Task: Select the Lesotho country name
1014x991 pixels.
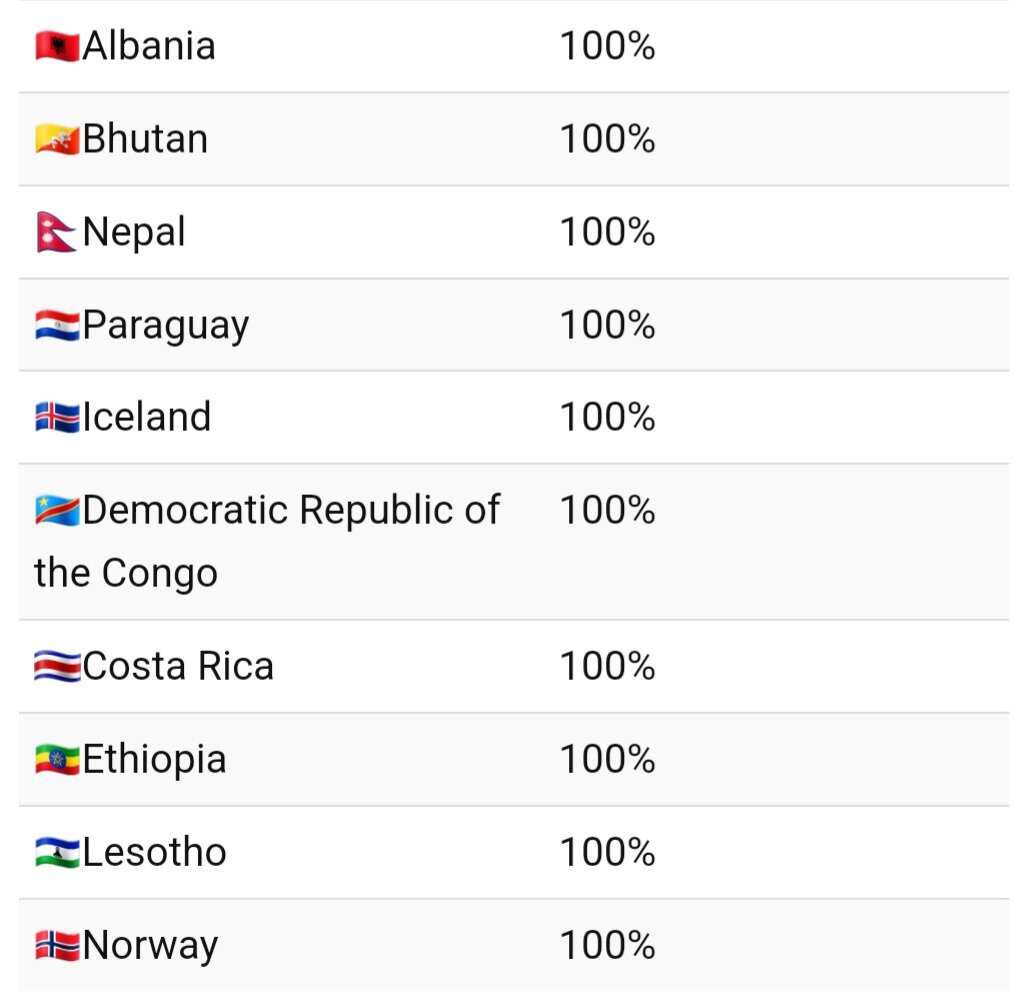Action: coord(154,852)
